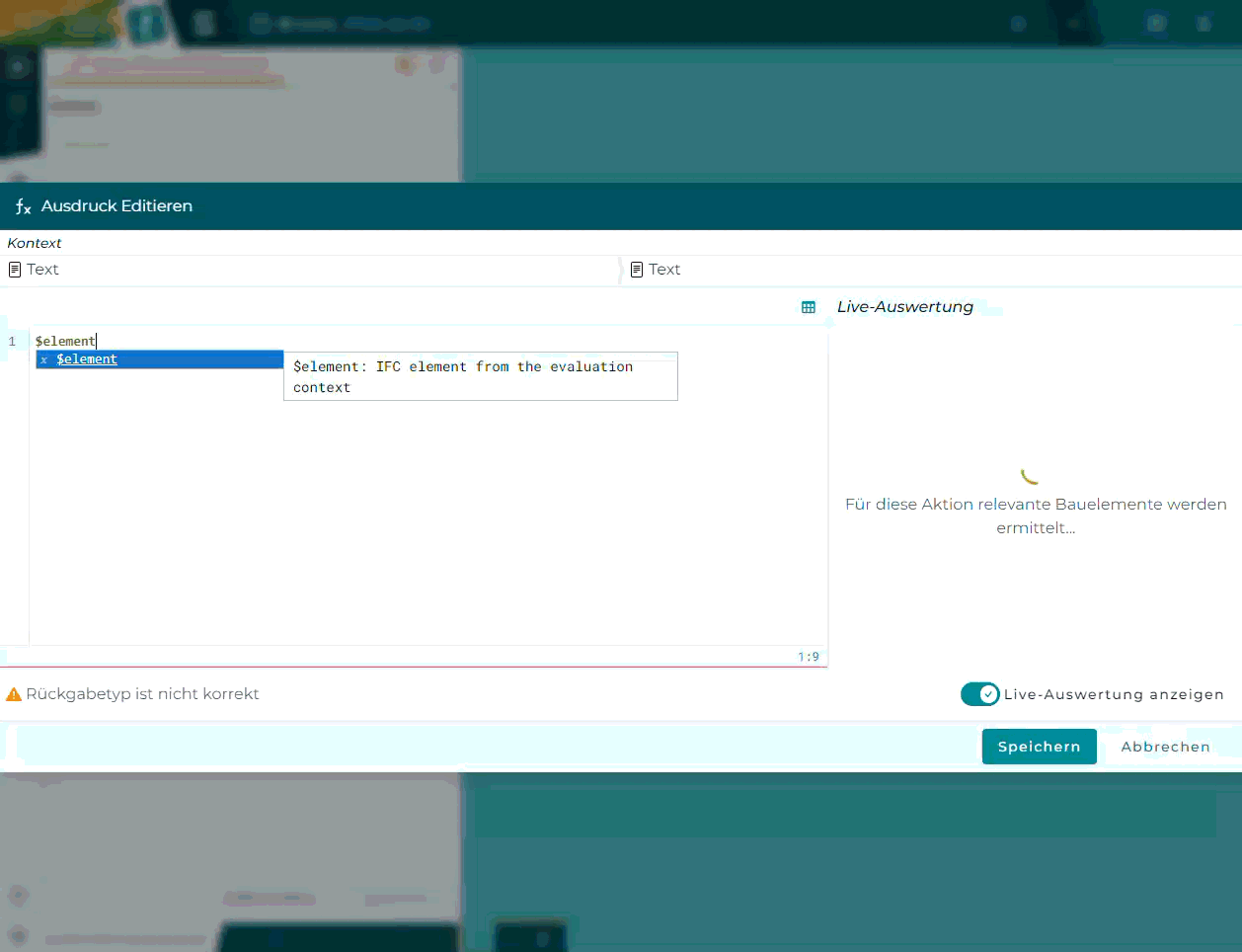Image resolution: width=1242 pixels, height=952 pixels.
Task: Click the document icon of the first Kontext Text entry
Action: coord(15,270)
